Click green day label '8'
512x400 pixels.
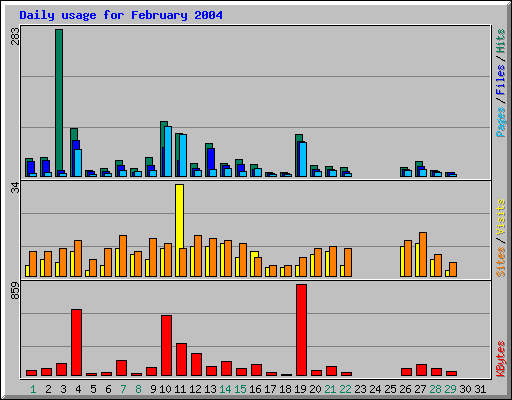coord(138,389)
